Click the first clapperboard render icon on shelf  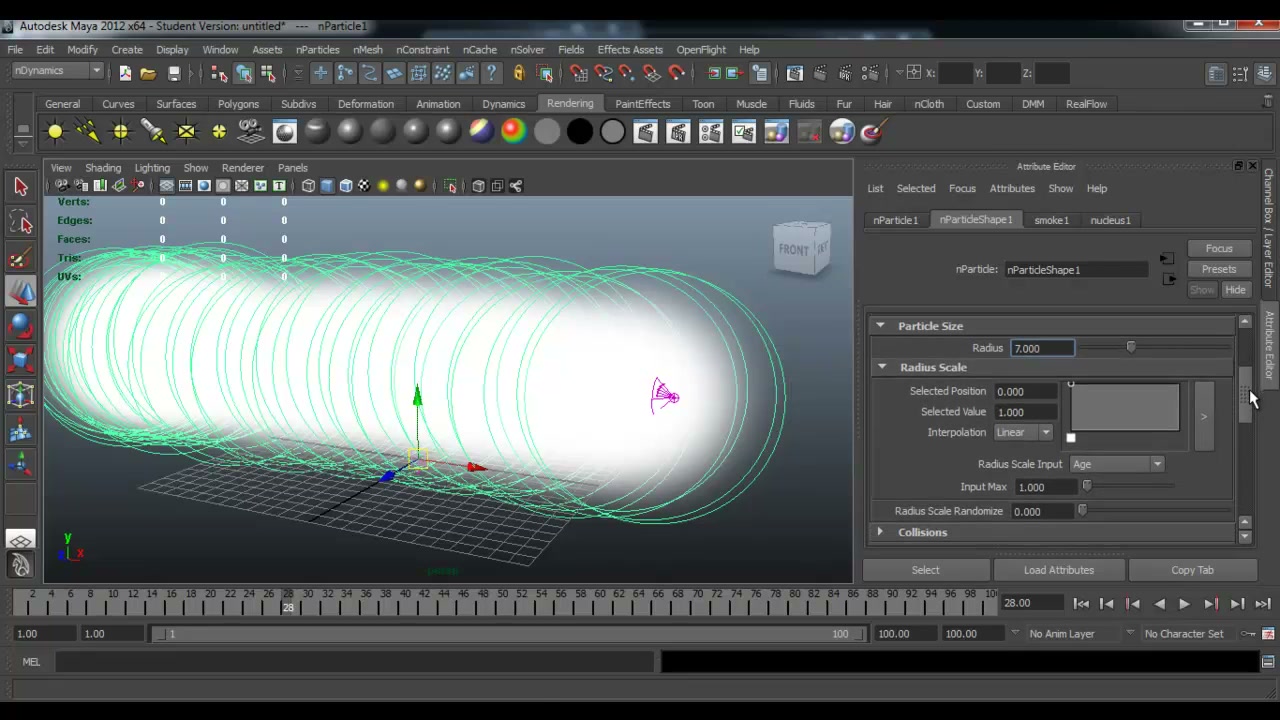(645, 131)
